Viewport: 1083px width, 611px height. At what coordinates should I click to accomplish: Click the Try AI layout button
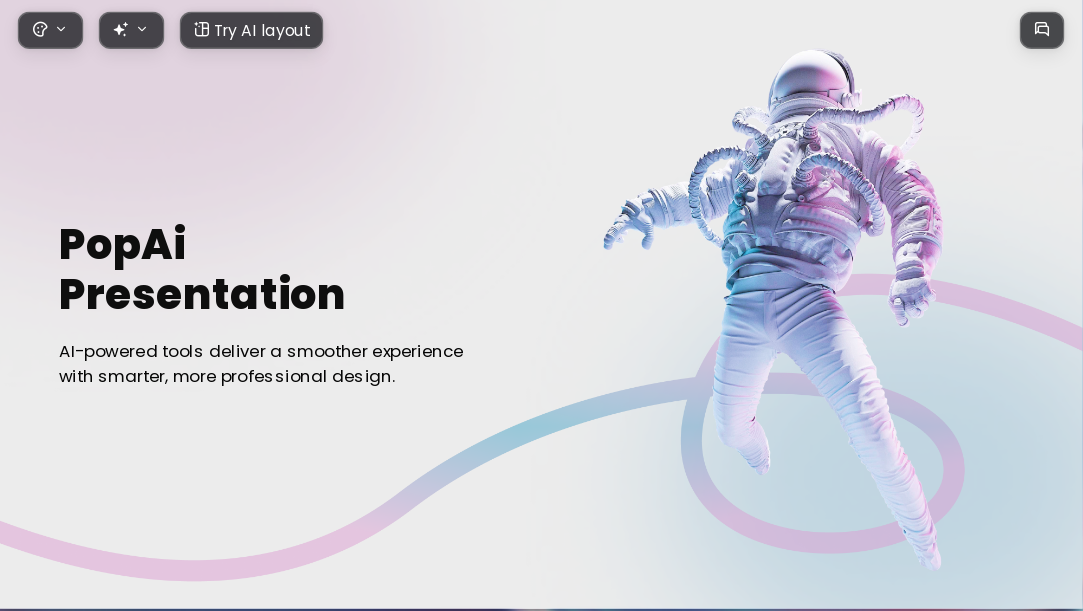[x=251, y=30]
